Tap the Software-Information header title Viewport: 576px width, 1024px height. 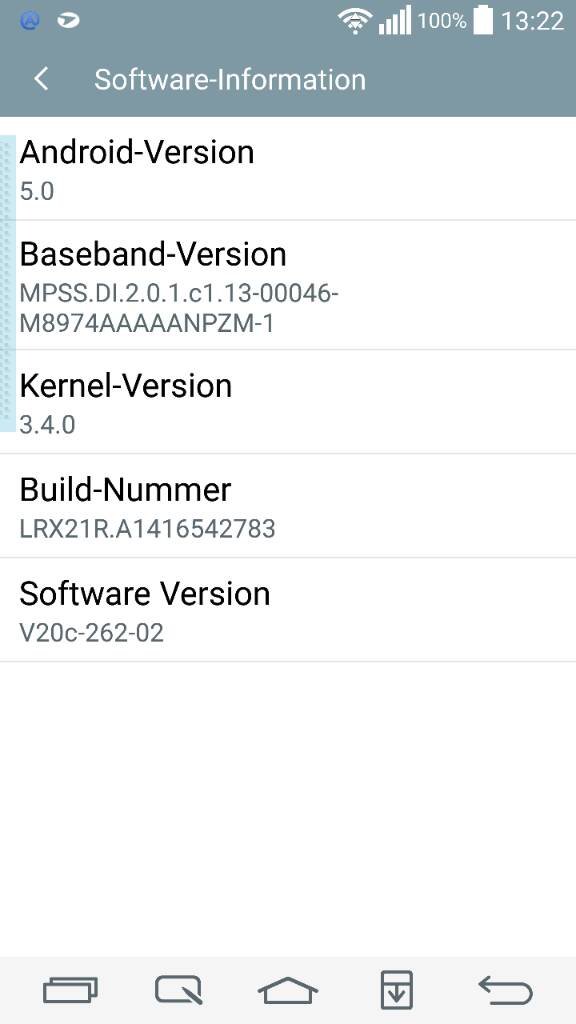click(x=230, y=80)
